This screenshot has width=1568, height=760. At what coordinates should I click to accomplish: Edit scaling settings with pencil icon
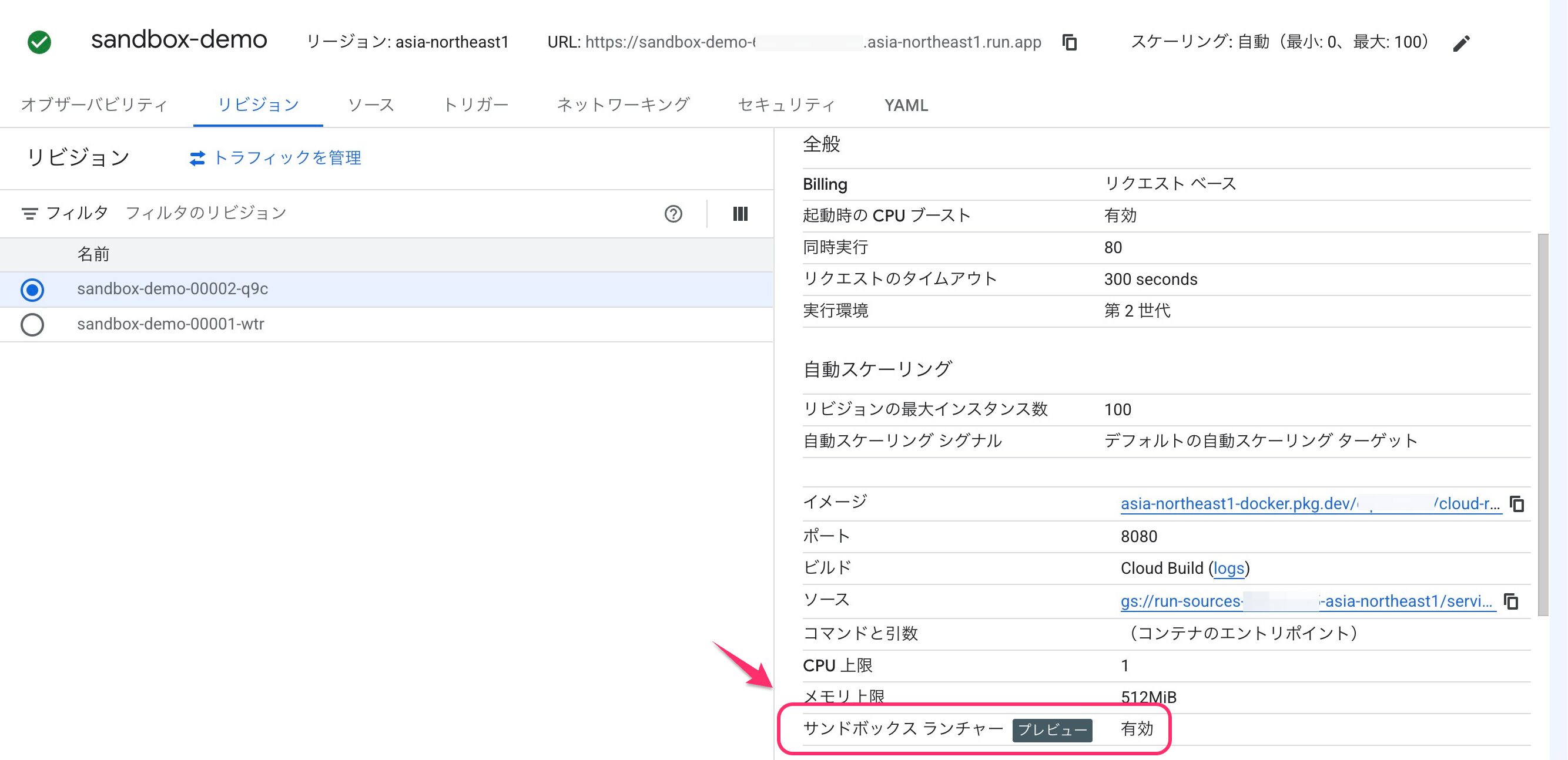coord(1461,43)
